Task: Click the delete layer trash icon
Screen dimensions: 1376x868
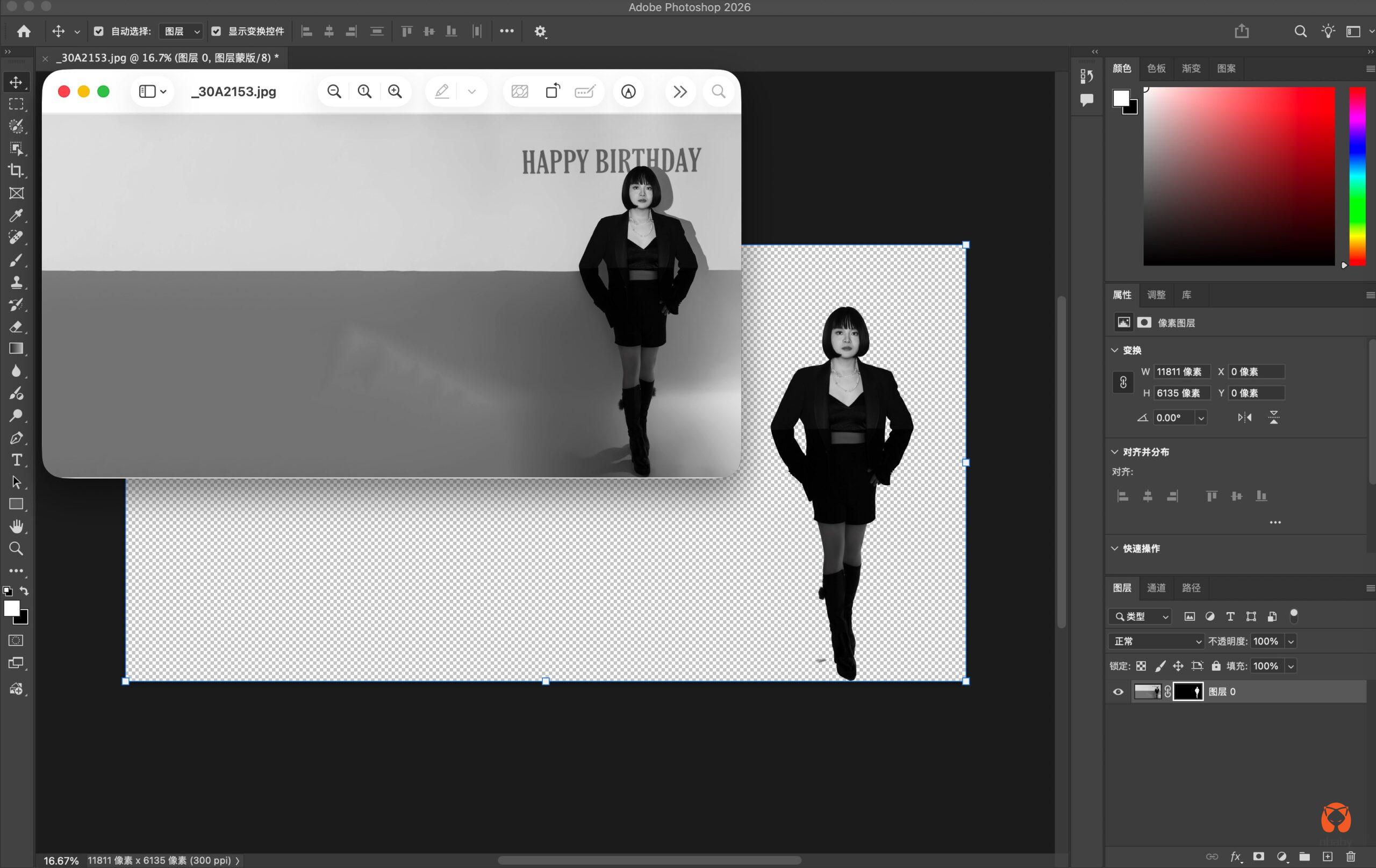Action: (x=1351, y=857)
